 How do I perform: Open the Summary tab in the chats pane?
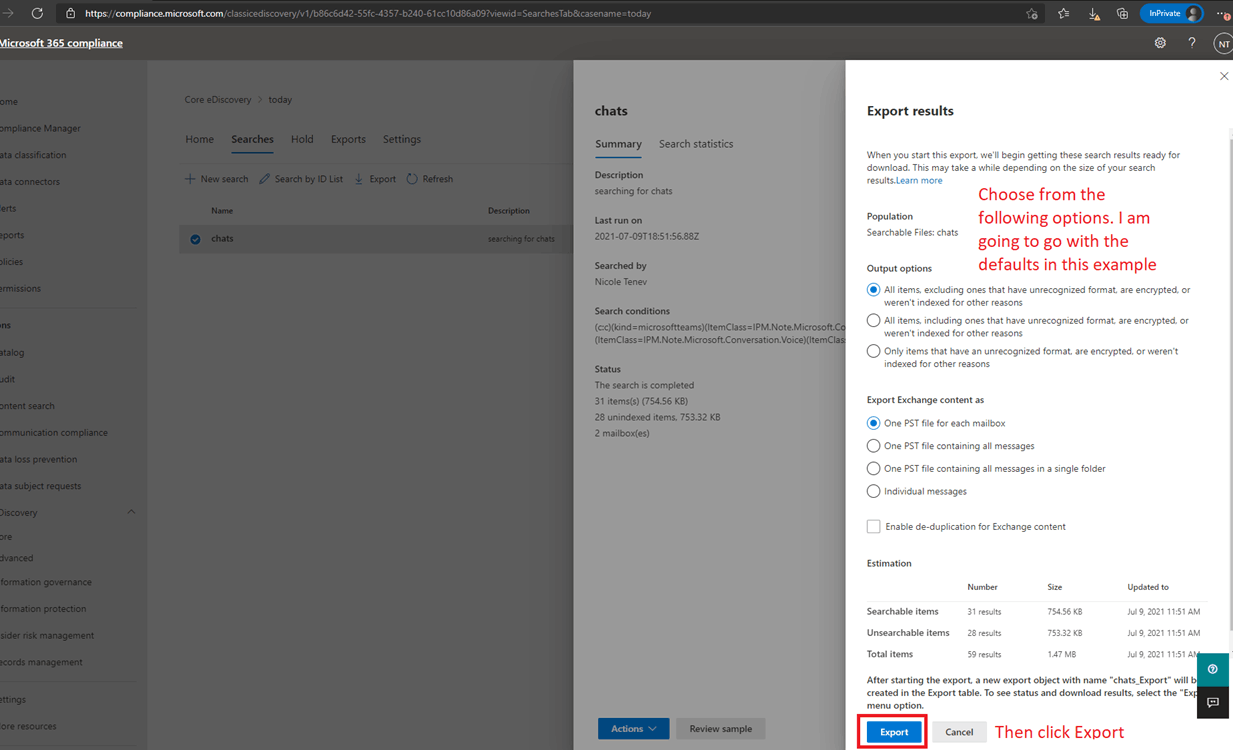point(618,144)
